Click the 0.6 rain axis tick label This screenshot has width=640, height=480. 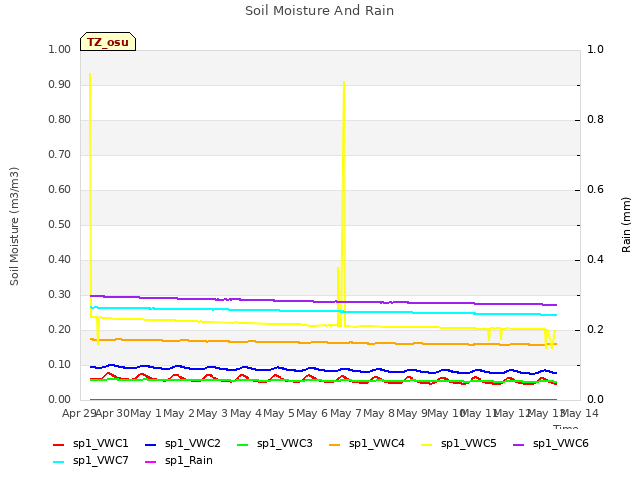pyautogui.click(x=595, y=189)
